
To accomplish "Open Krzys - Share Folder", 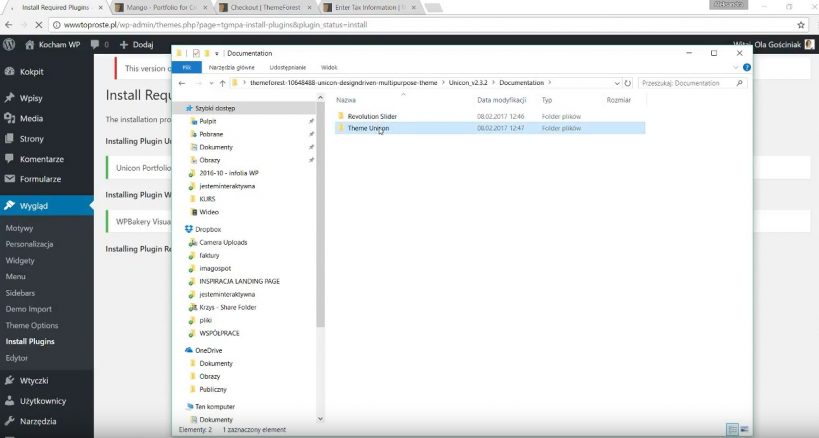I will click(227, 307).
